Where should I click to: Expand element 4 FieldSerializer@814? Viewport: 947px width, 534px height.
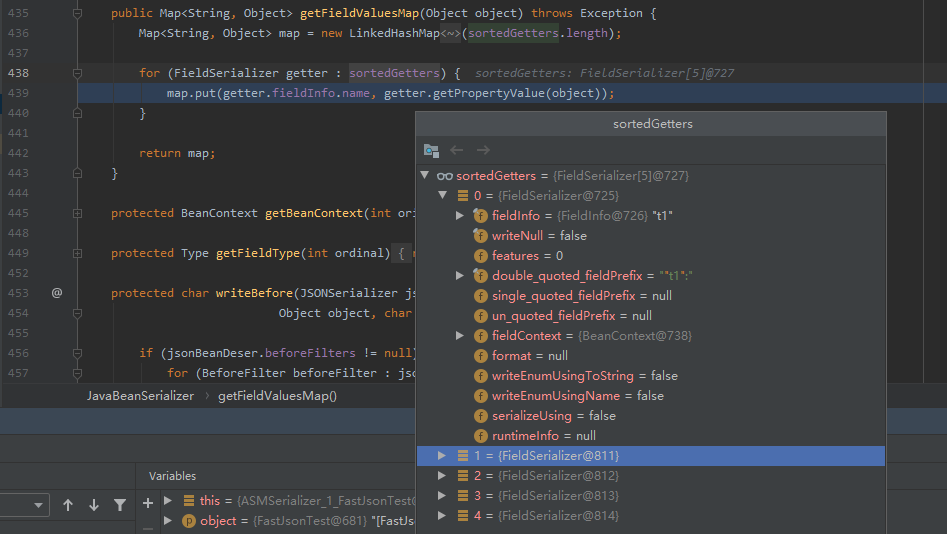pos(442,515)
